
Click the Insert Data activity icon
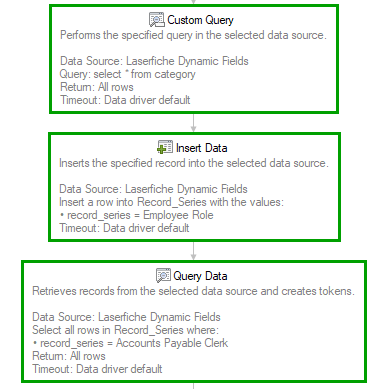tap(165, 147)
